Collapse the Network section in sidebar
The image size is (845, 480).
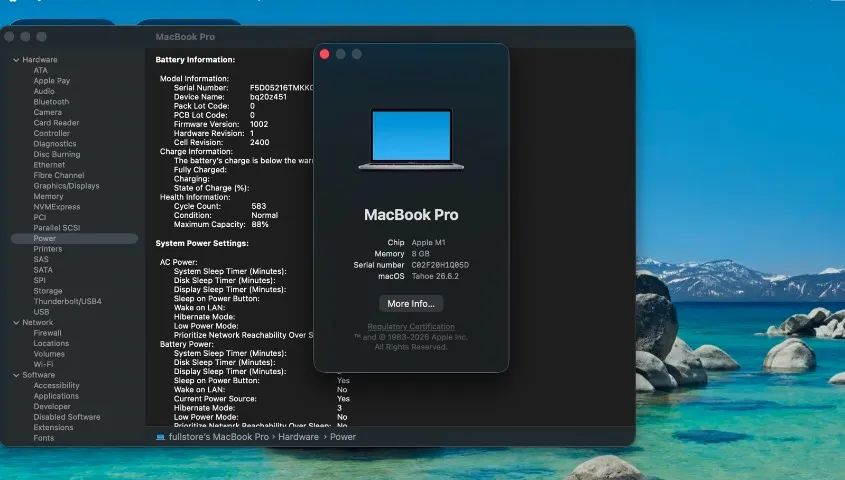(16, 323)
